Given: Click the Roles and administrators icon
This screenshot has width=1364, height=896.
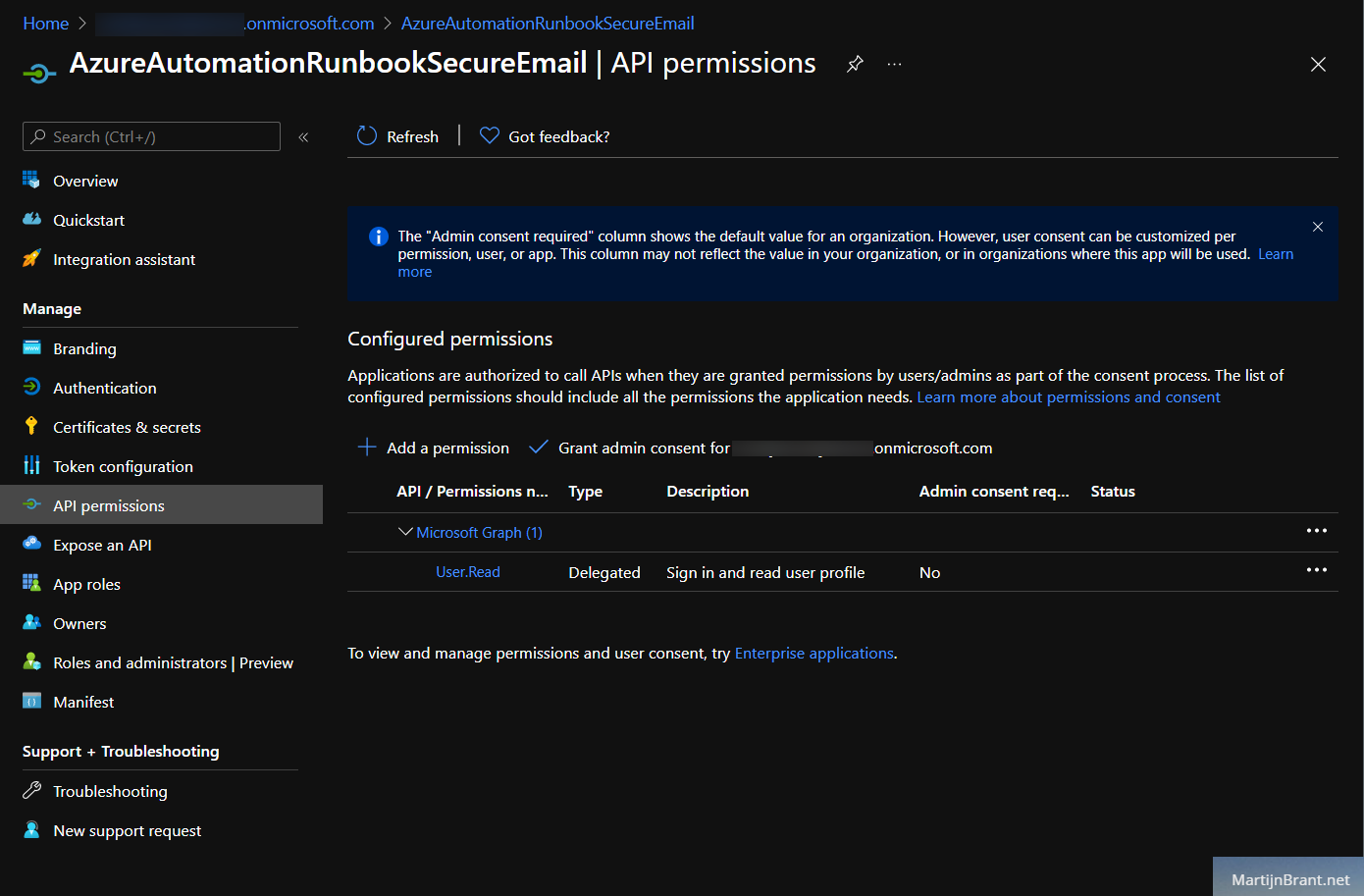Looking at the screenshot, I should point(31,661).
